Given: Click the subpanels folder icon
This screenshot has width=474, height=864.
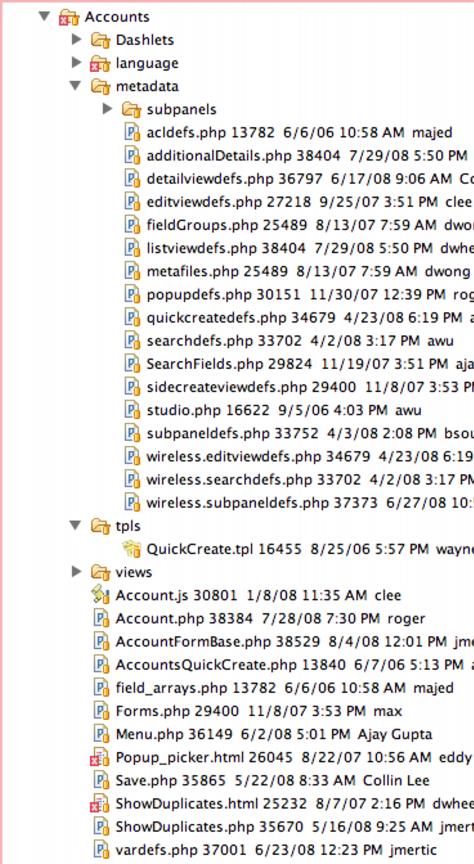Looking at the screenshot, I should click(x=131, y=109).
